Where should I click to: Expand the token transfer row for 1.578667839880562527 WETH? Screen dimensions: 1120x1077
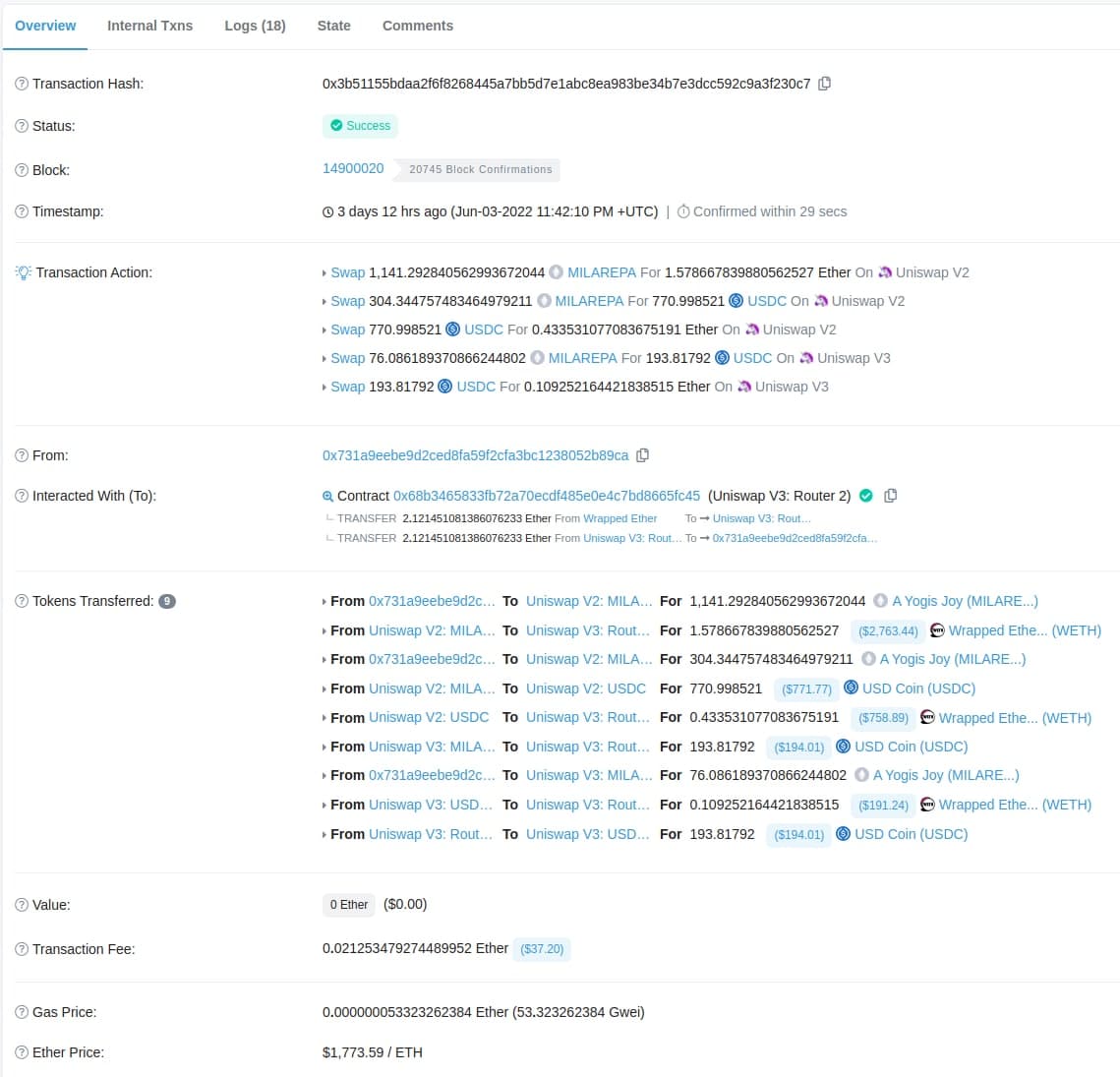tap(324, 631)
